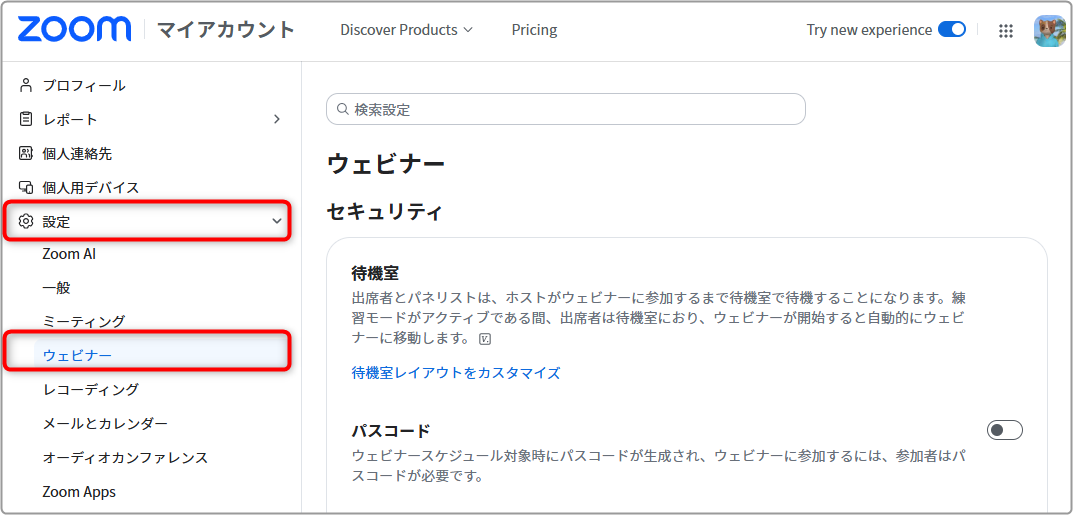Click the 設定 gear icon
Viewport: 1073px width, 515px height.
click(x=26, y=222)
